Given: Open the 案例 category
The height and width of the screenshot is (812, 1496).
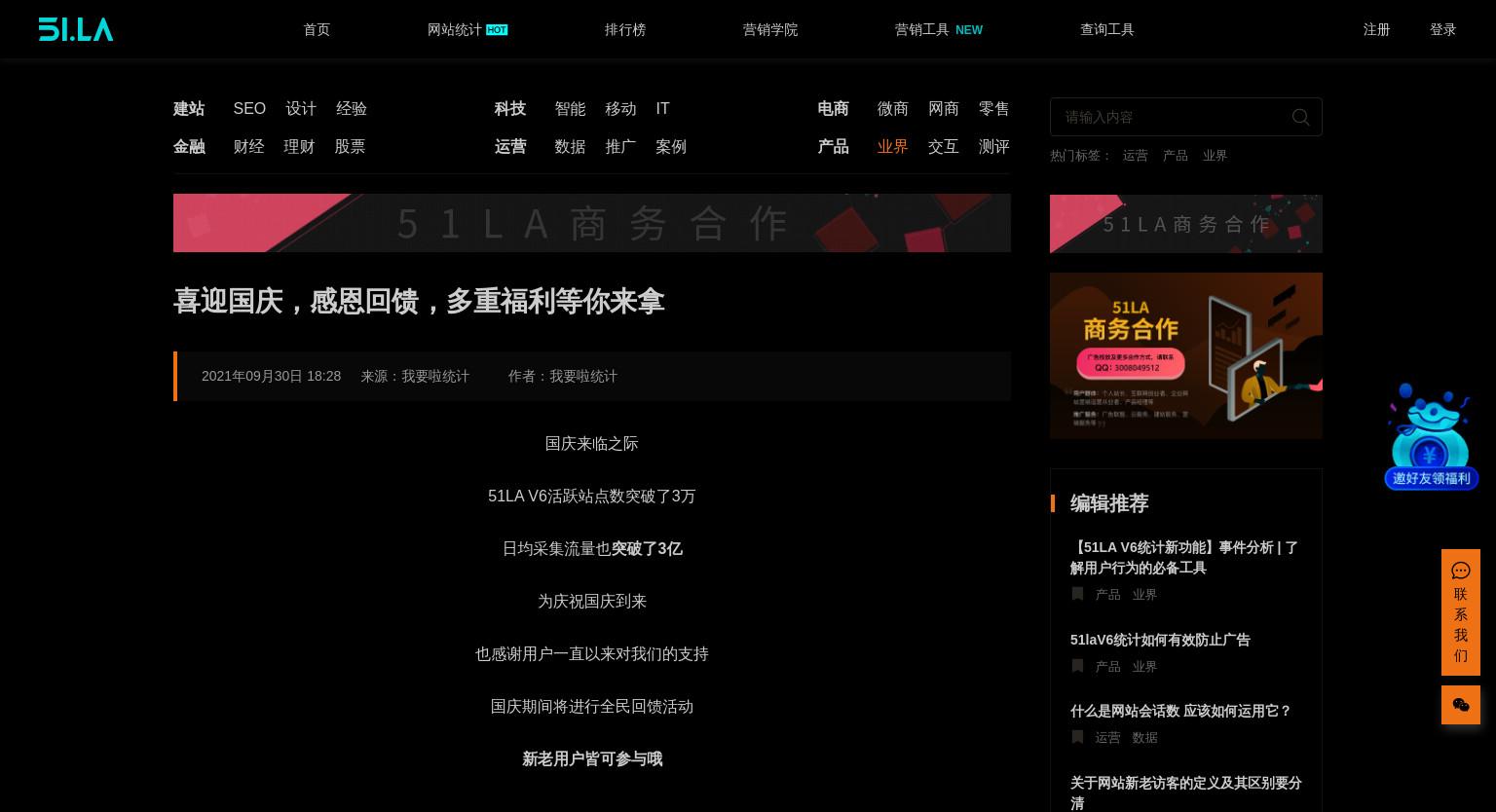Looking at the screenshot, I should [671, 146].
